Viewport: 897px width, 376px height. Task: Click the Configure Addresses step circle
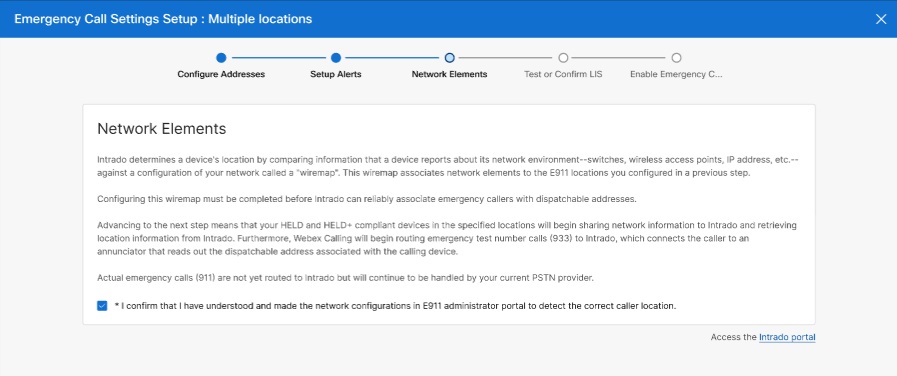[221, 58]
